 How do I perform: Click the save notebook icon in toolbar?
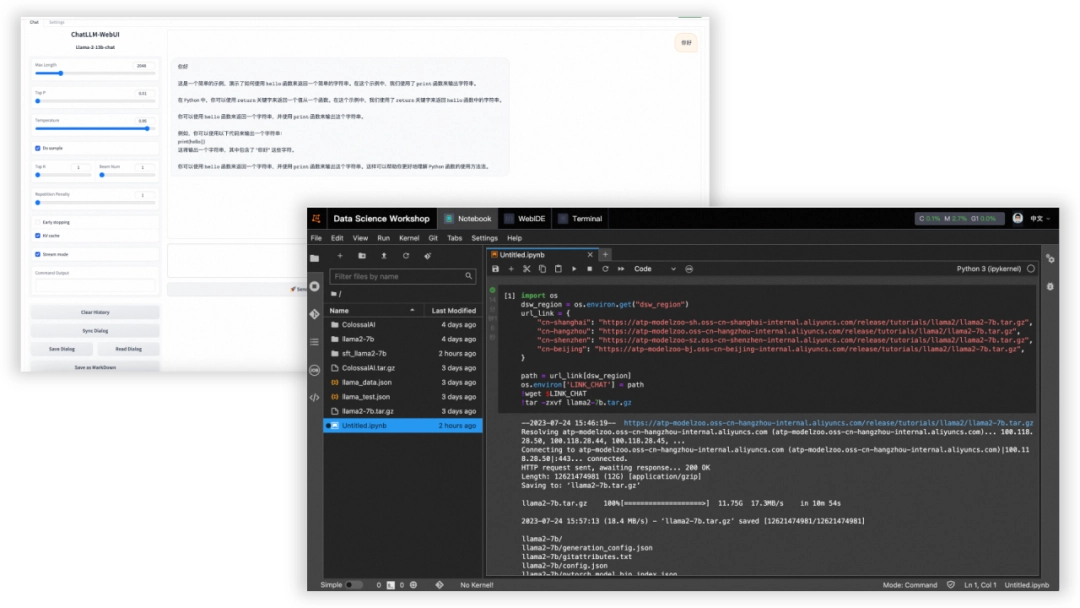pyautogui.click(x=495, y=269)
